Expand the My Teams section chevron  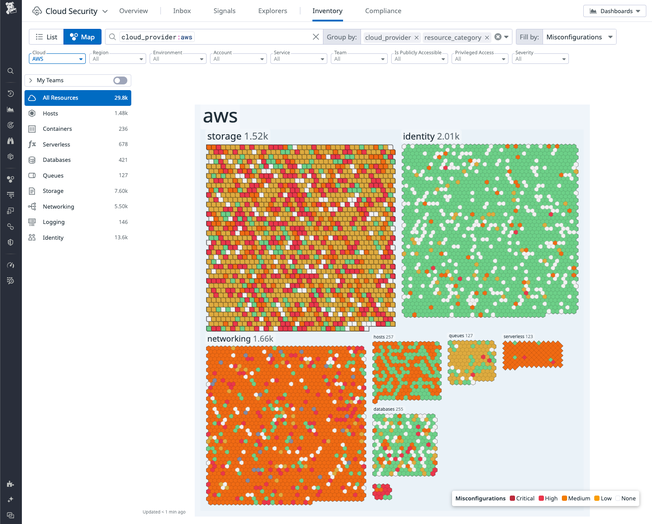[x=31, y=80]
